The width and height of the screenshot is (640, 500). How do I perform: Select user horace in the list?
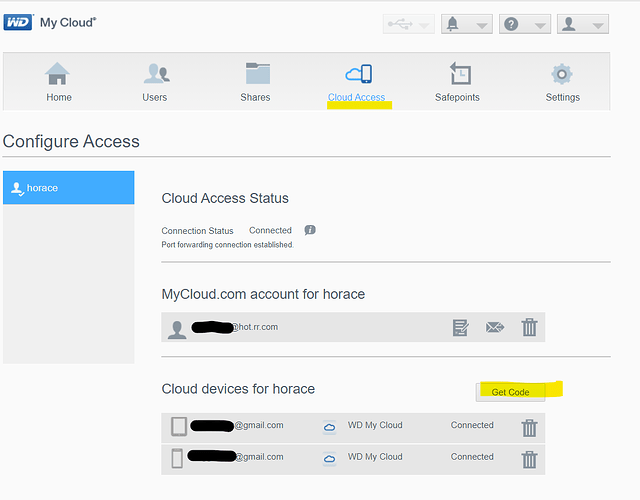coord(69,188)
